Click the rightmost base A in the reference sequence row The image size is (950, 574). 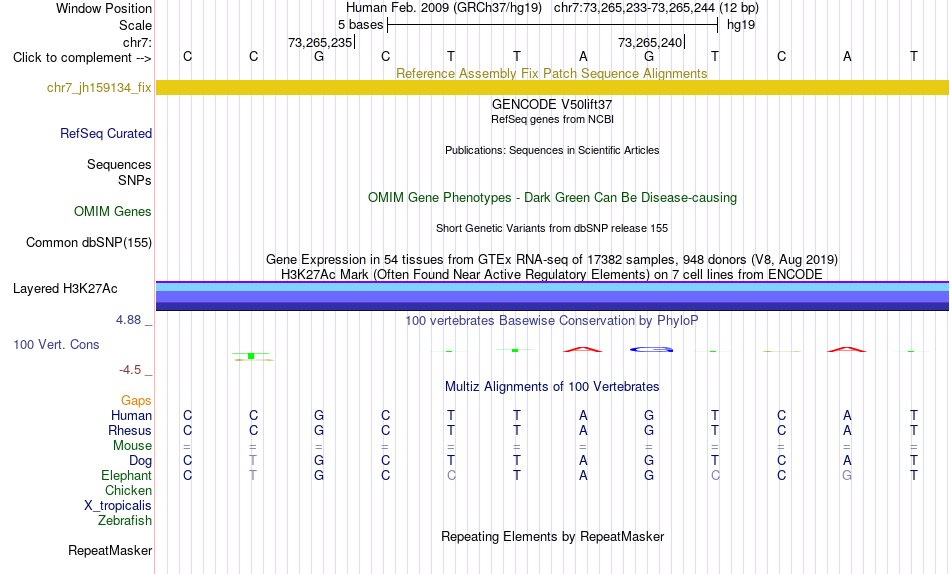click(847, 56)
